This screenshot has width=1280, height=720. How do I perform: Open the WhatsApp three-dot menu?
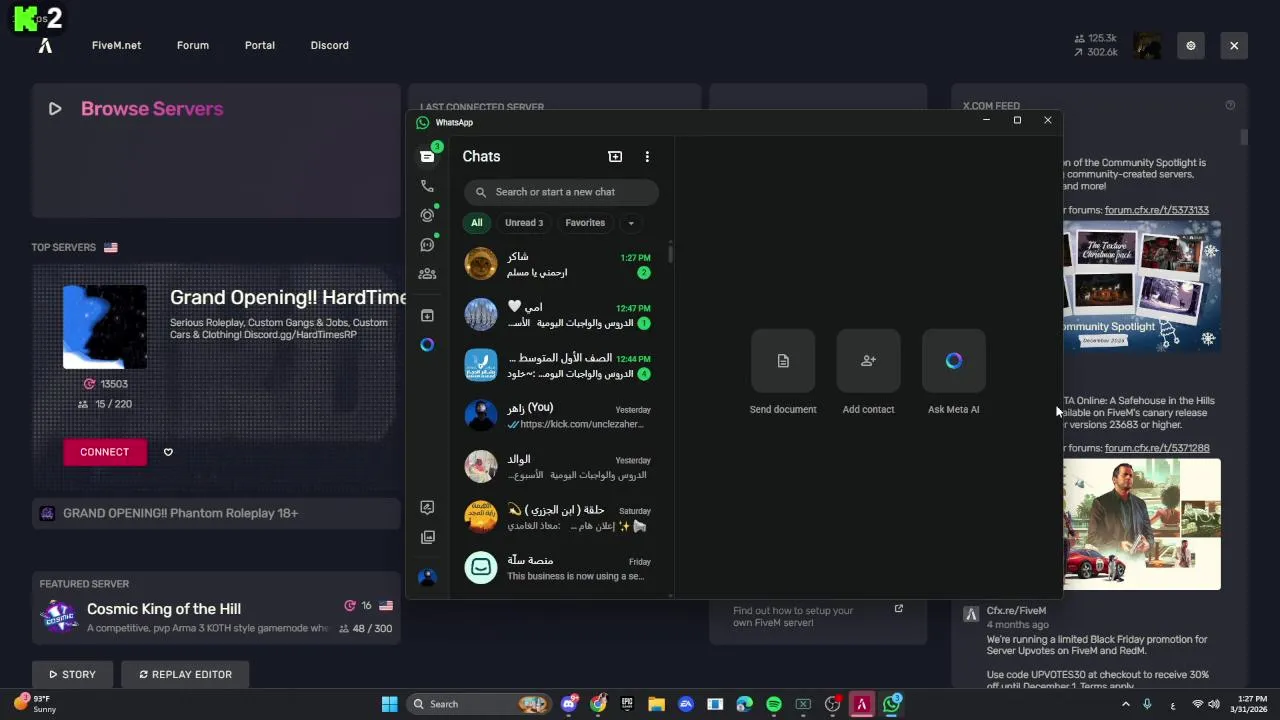pos(647,156)
